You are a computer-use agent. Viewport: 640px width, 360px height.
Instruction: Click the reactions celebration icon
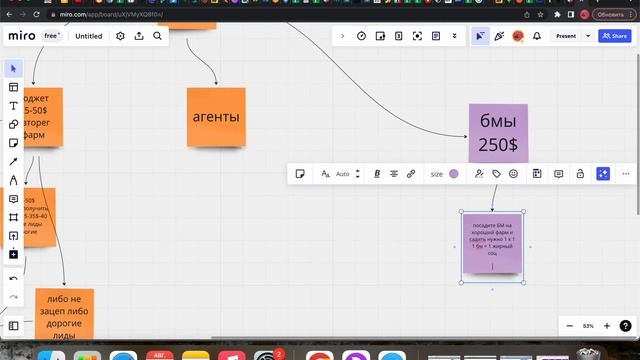point(499,36)
